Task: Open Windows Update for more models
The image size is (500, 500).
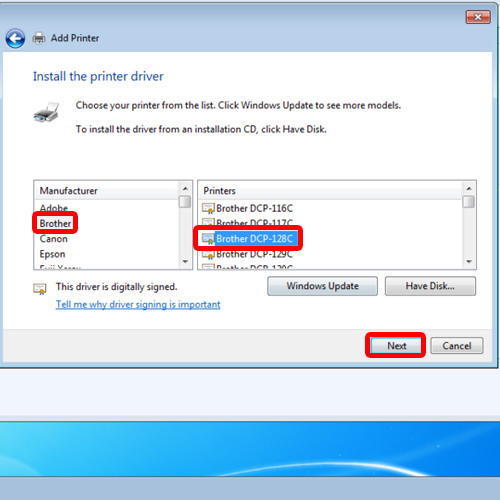Action: 322,286
